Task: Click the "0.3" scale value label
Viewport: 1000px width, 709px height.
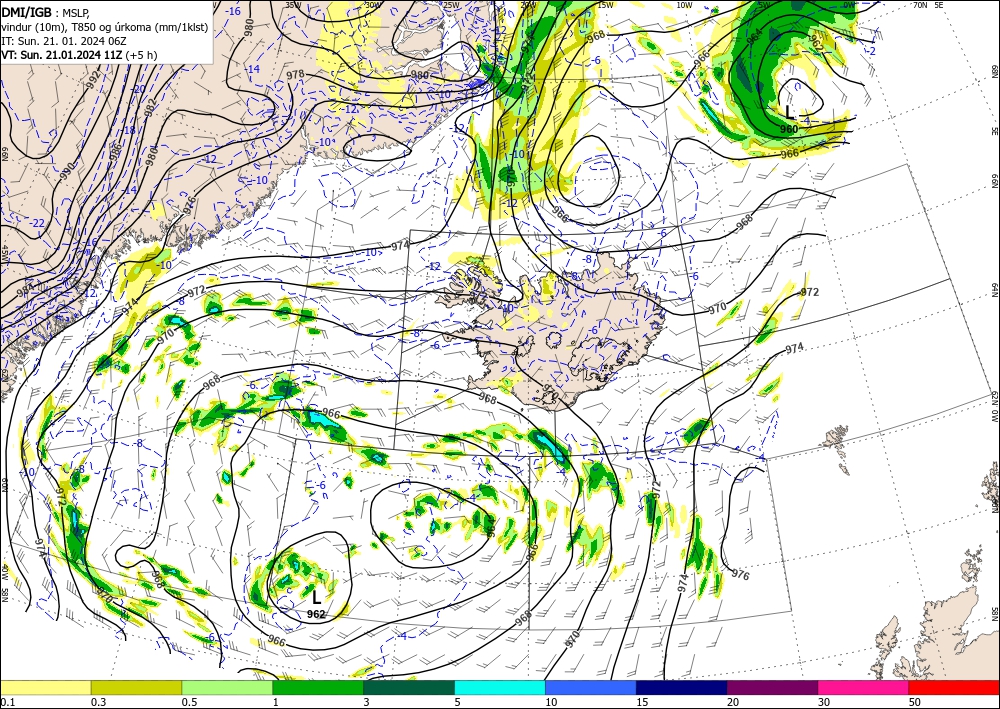Action: 98,702
